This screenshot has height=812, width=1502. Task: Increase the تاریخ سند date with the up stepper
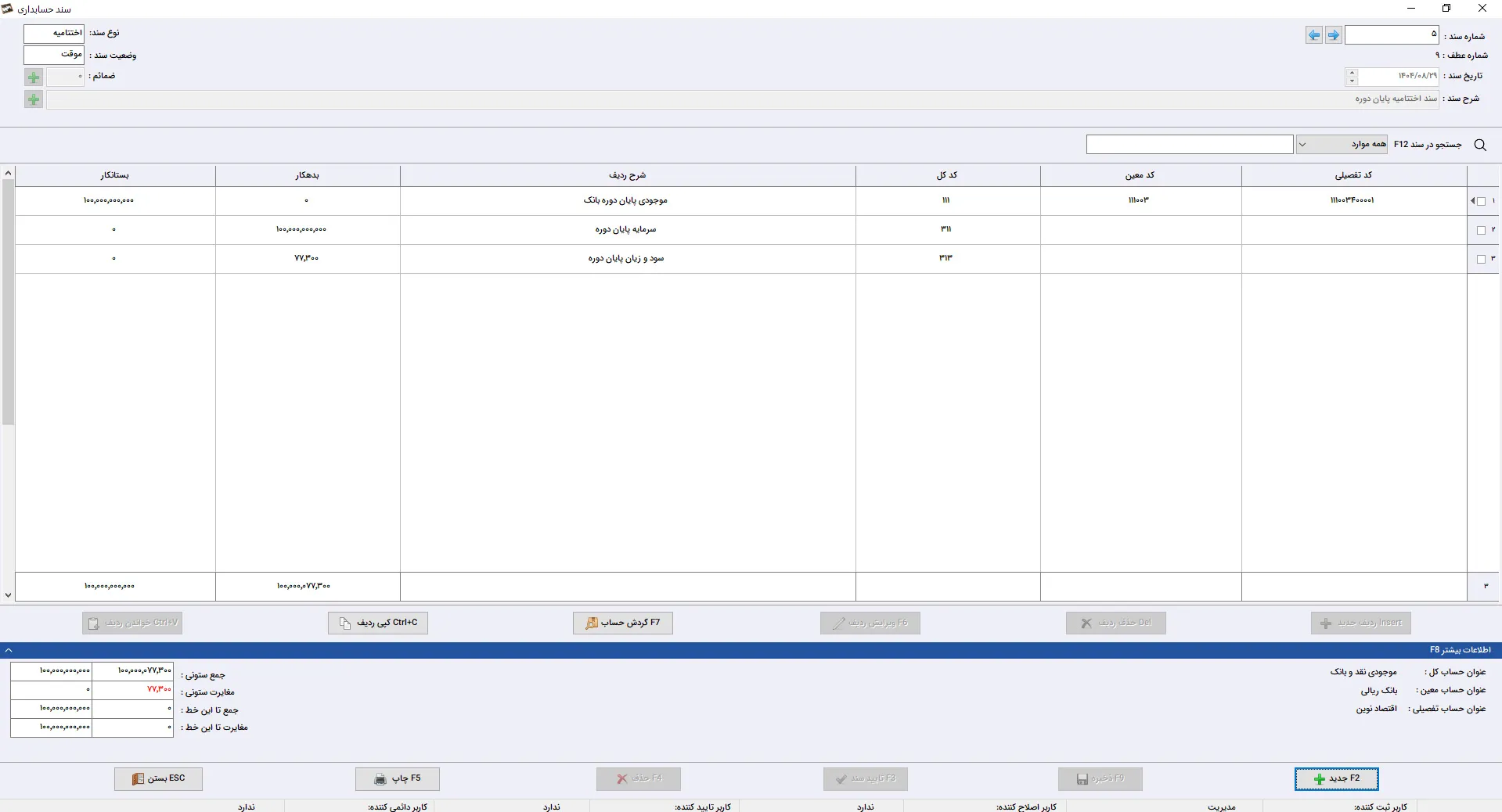[x=1352, y=72]
